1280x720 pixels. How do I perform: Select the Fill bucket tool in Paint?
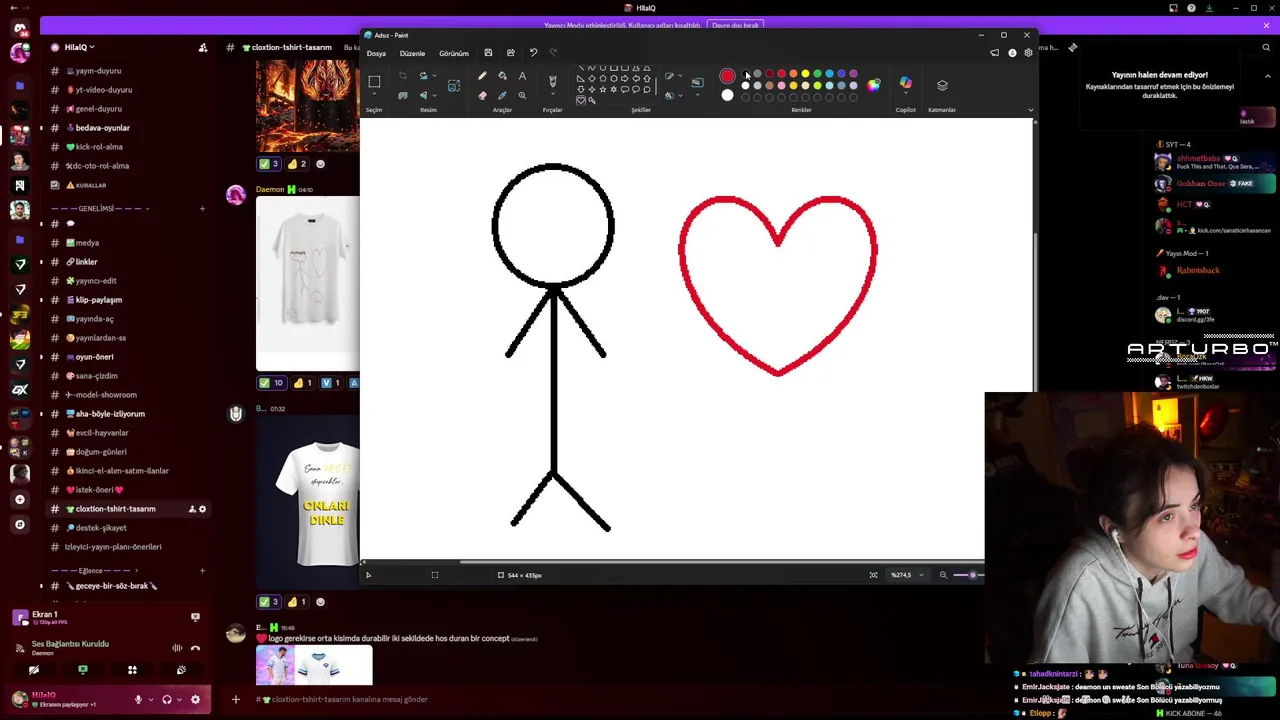(x=502, y=76)
